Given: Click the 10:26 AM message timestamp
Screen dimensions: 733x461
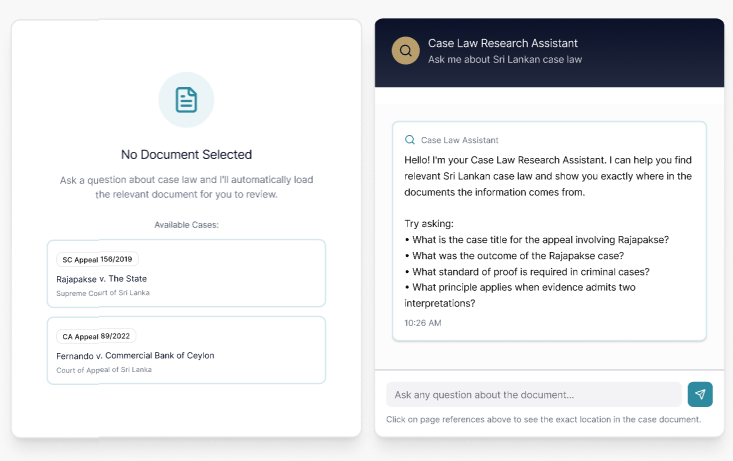Looking at the screenshot, I should (x=422, y=323).
